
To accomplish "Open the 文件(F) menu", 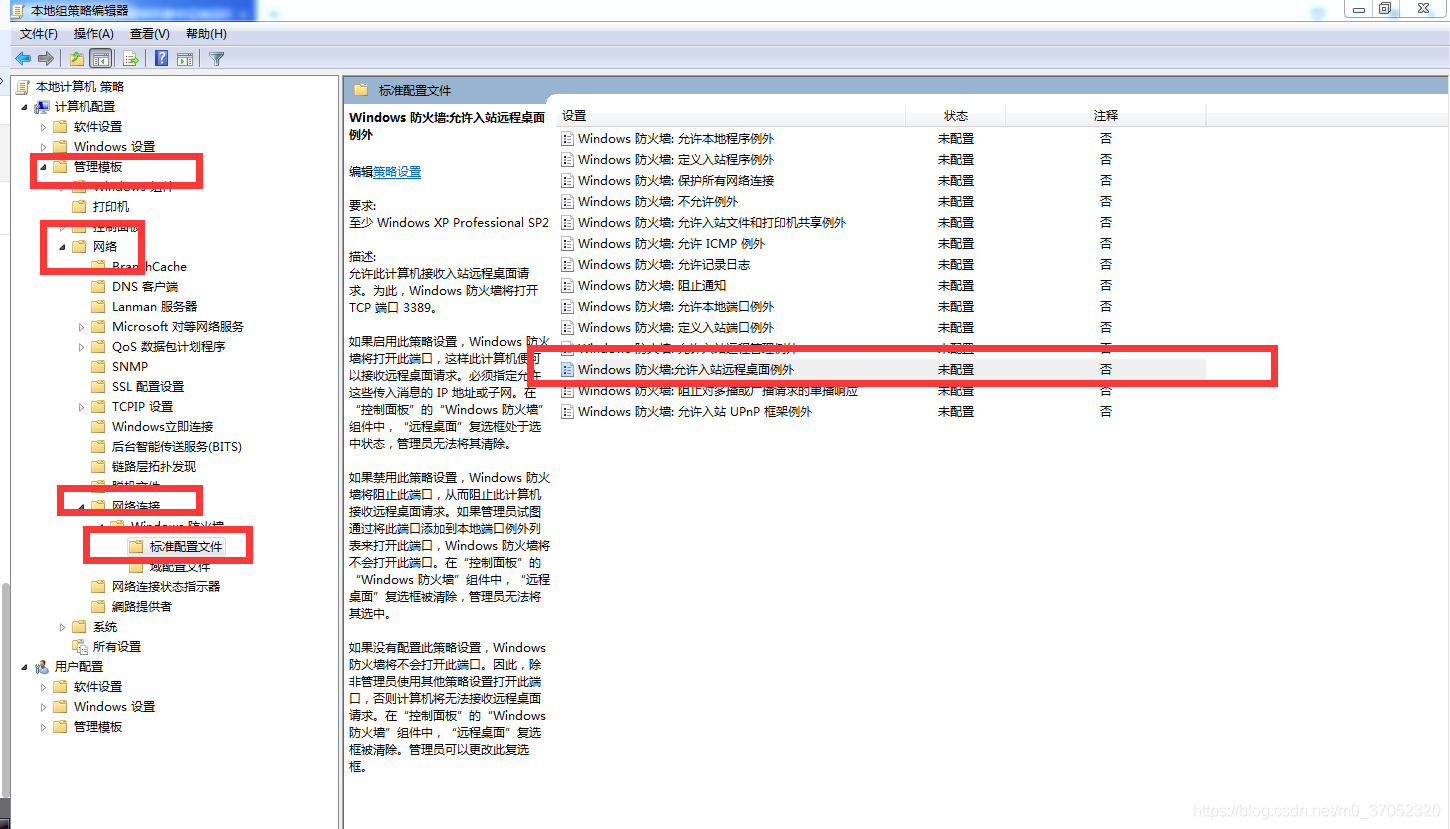I will (39, 34).
